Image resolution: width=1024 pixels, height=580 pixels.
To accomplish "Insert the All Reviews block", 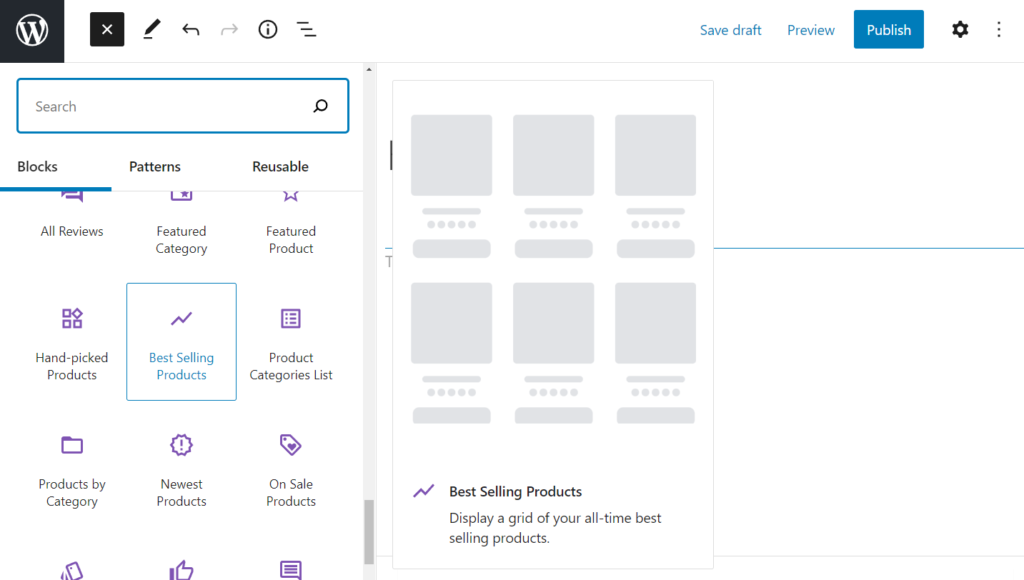I will coord(71,215).
